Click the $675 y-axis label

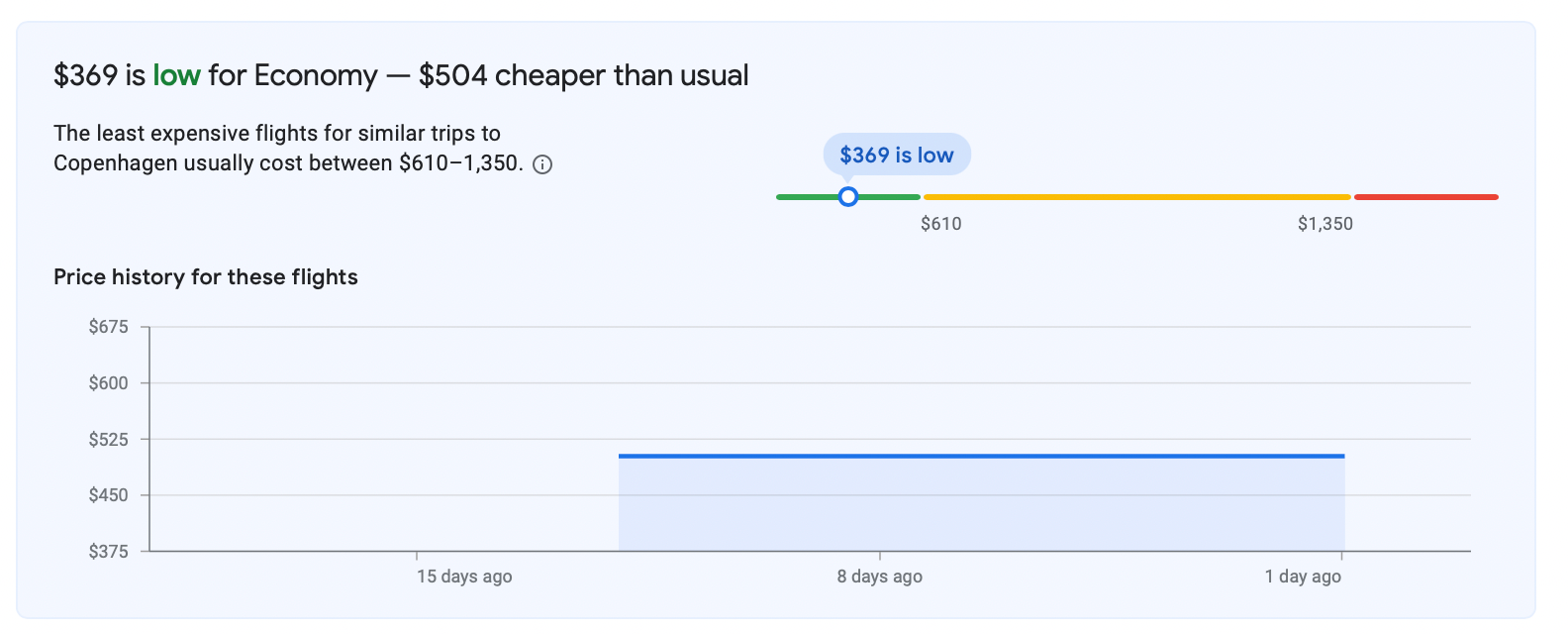[x=109, y=327]
